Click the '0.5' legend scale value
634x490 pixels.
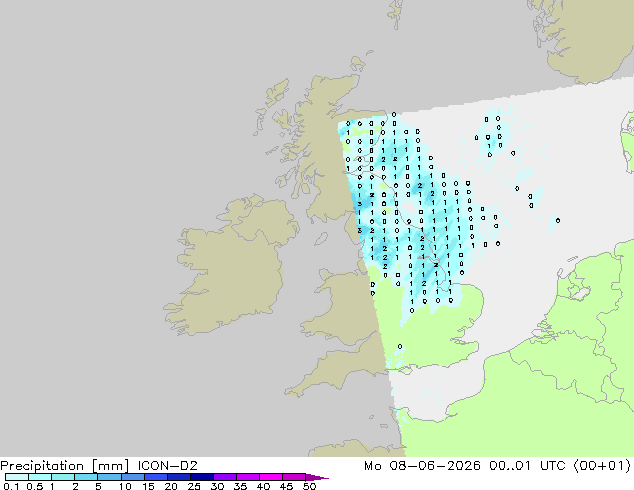pyautogui.click(x=35, y=486)
